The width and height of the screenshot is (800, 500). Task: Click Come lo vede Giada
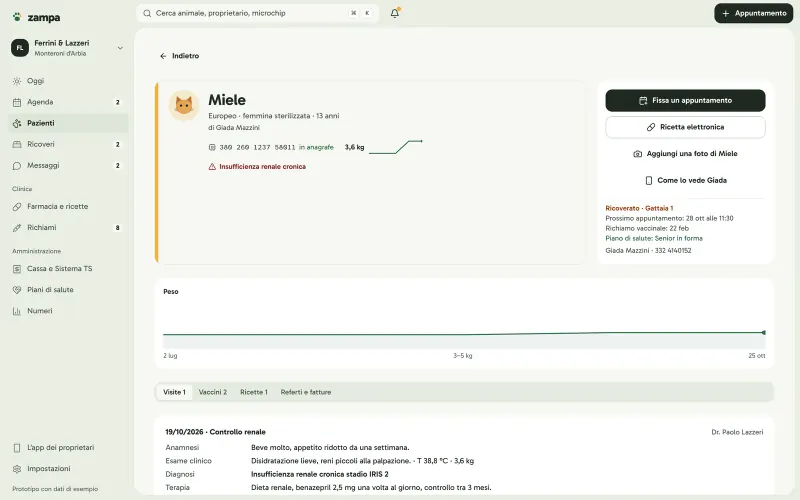685,180
